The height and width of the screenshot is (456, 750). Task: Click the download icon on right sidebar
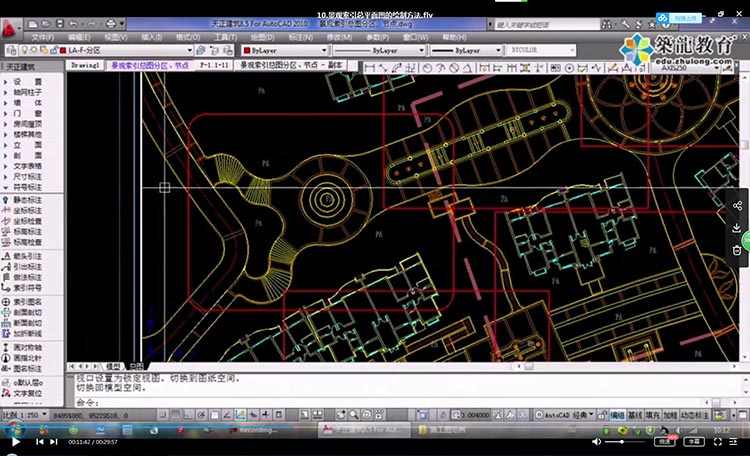pos(737,228)
